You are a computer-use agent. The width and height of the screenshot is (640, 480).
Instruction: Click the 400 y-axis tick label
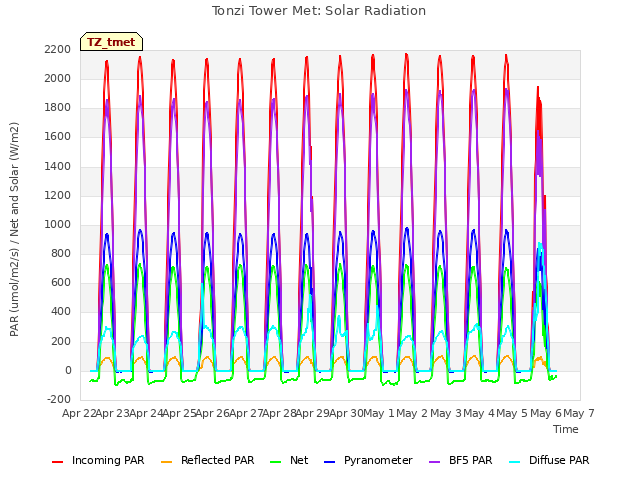pyautogui.click(x=61, y=312)
